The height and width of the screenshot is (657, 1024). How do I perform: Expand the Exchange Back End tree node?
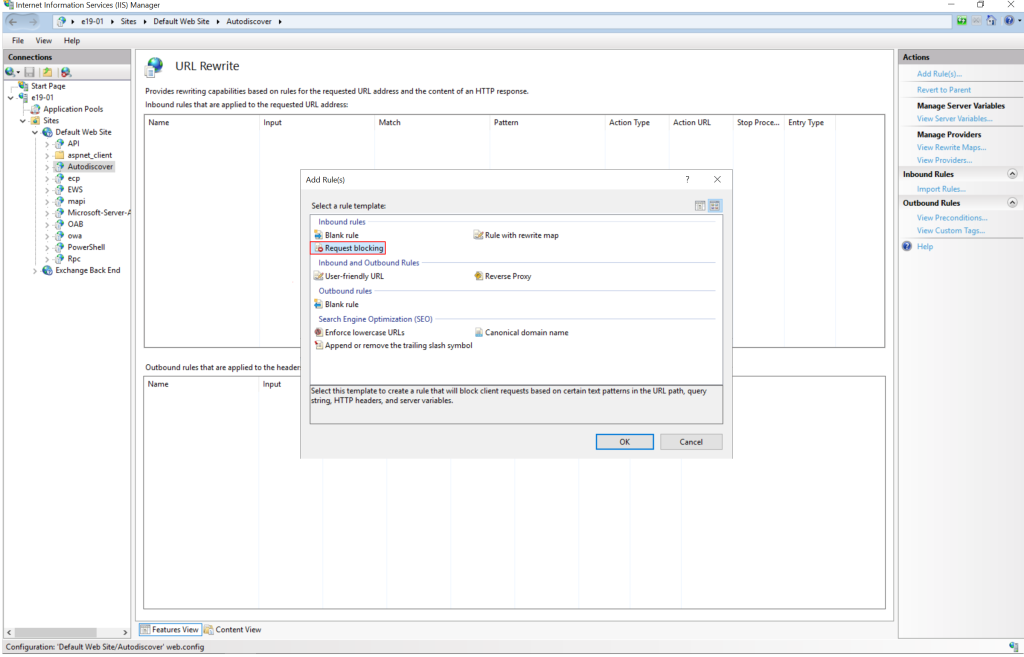[x=35, y=270]
